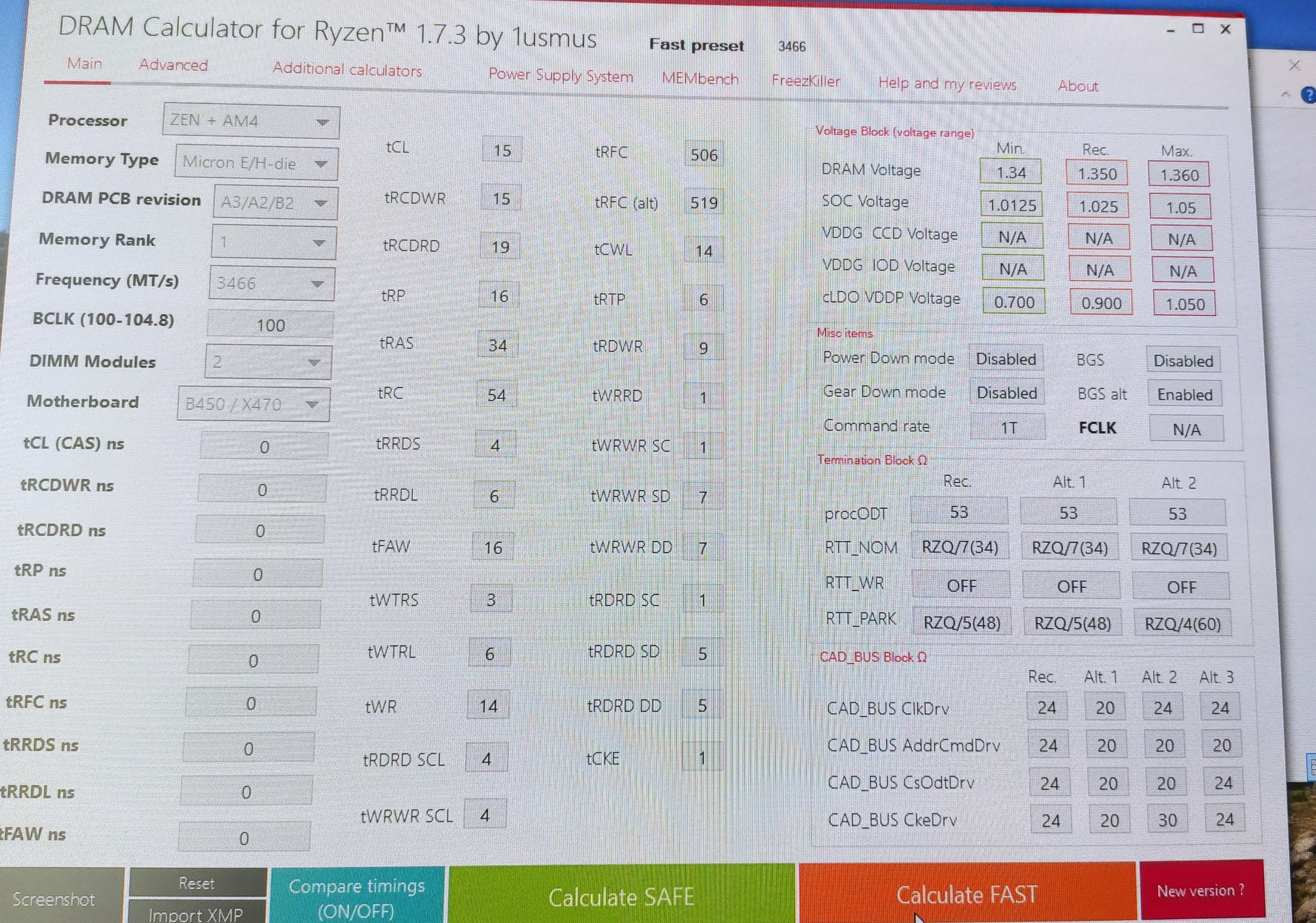Click the BCLK value input field
The width and height of the screenshot is (1316, 923).
270,325
